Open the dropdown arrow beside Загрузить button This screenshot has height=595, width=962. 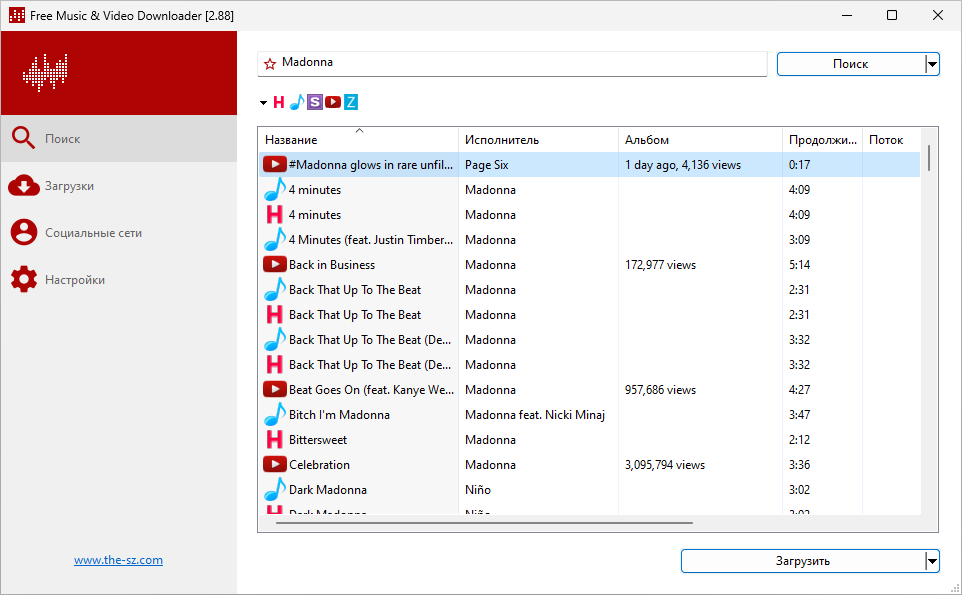(932, 561)
